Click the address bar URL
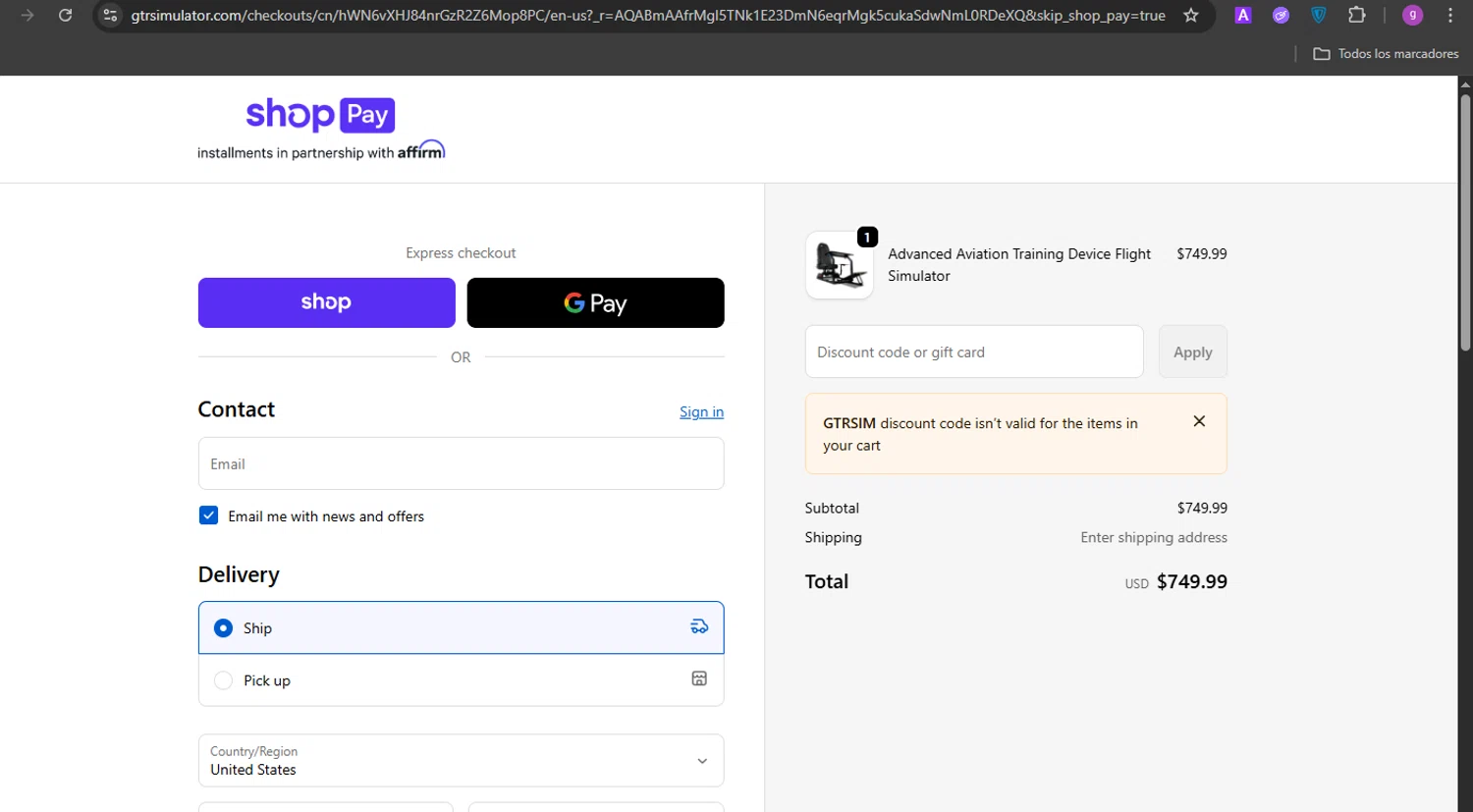Viewport: 1473px width, 812px height. 648,16
